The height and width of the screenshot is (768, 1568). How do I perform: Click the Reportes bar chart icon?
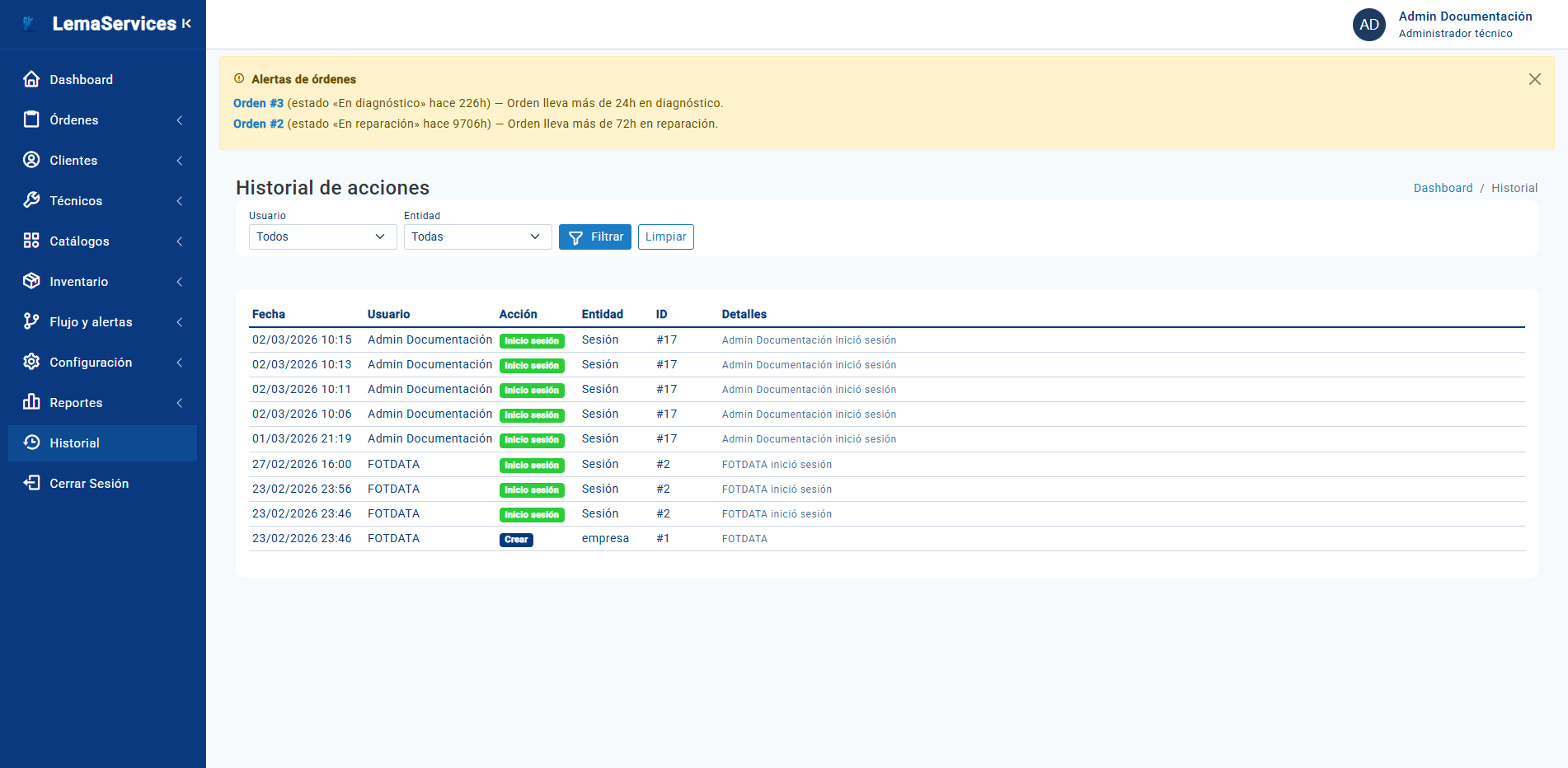pos(31,402)
